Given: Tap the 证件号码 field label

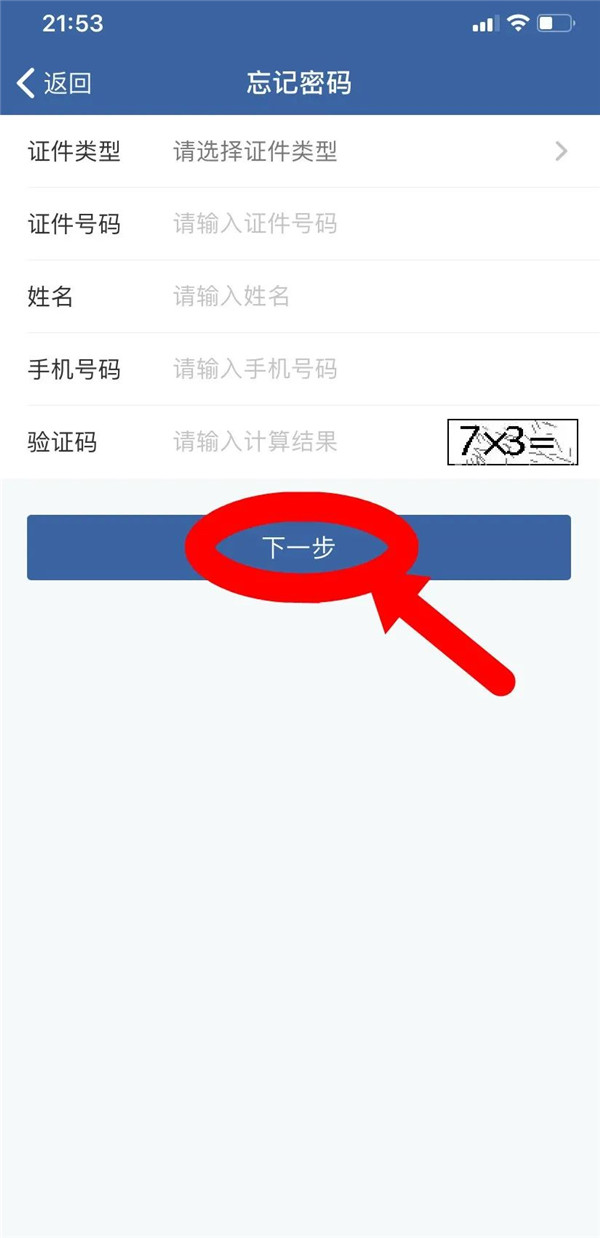Looking at the screenshot, I should click(x=74, y=224).
